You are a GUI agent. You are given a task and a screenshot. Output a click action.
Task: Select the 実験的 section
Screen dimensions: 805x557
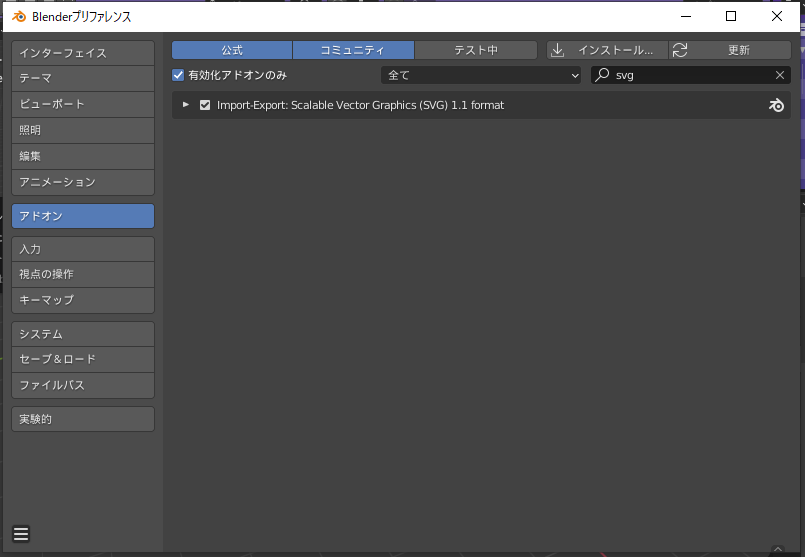pos(83,419)
